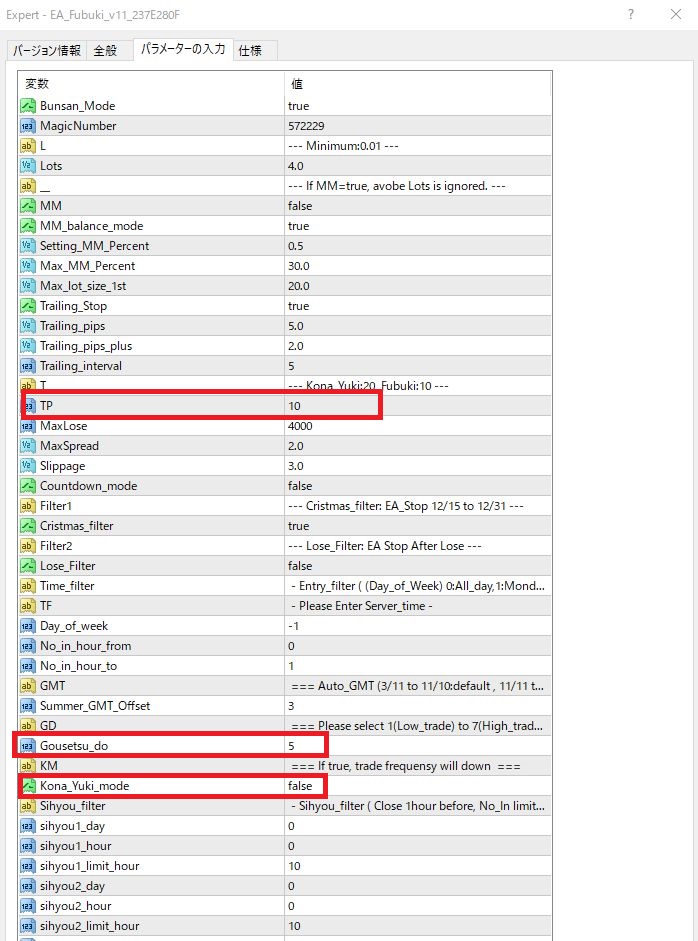Screen dimensions: 698x941
Task: Click the Trailing_Stop boolean icon
Action: [28, 306]
